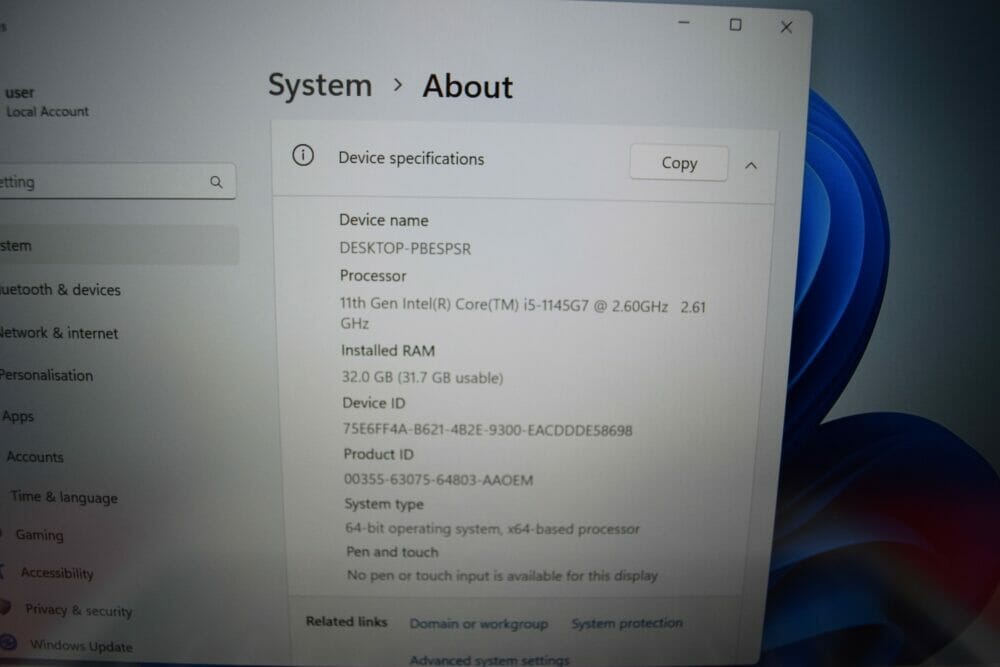The height and width of the screenshot is (667, 1000).
Task: Focus the Find a setting search box
Action: [x=117, y=182]
